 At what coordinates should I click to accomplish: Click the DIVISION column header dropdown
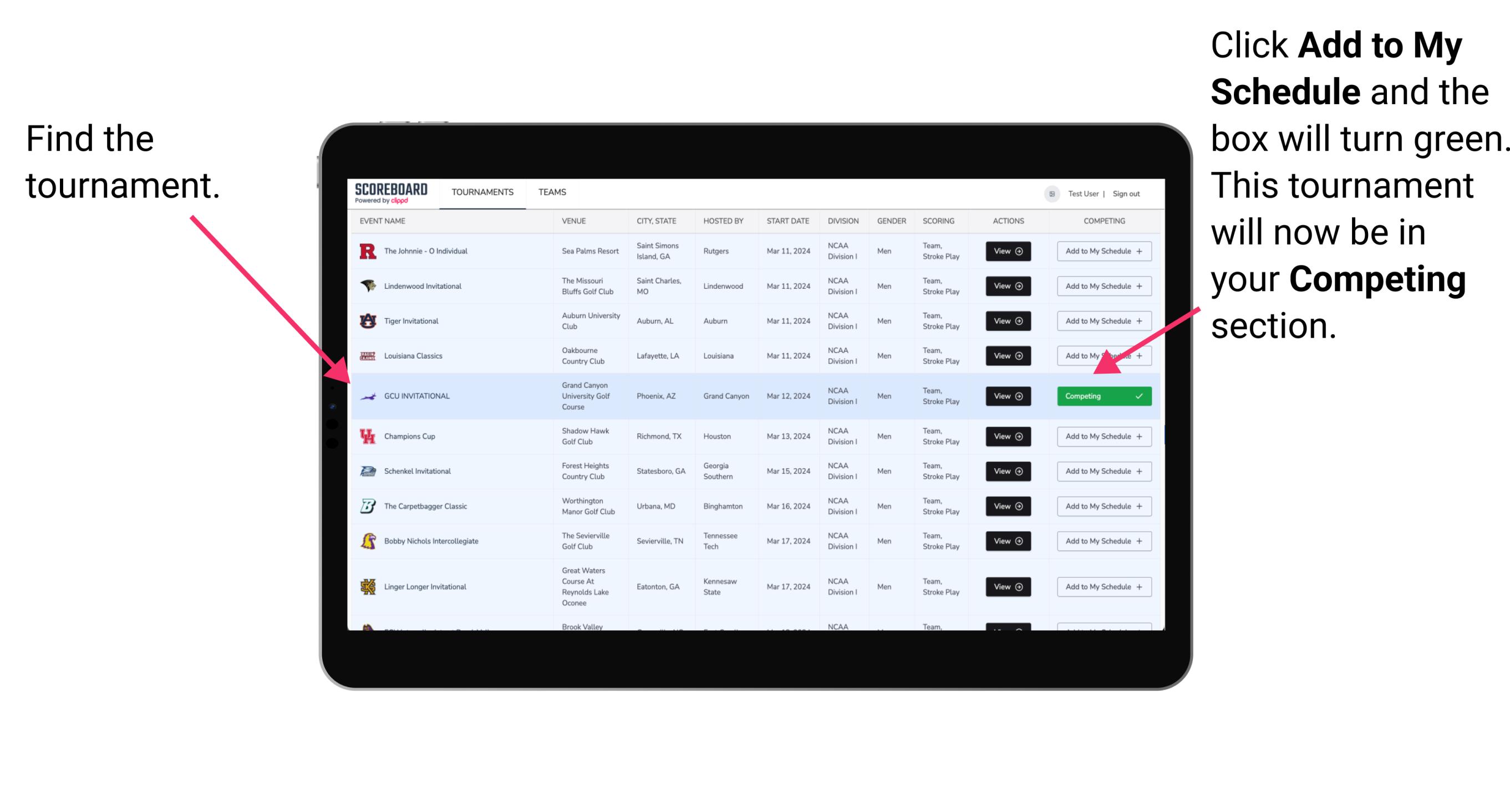click(842, 222)
